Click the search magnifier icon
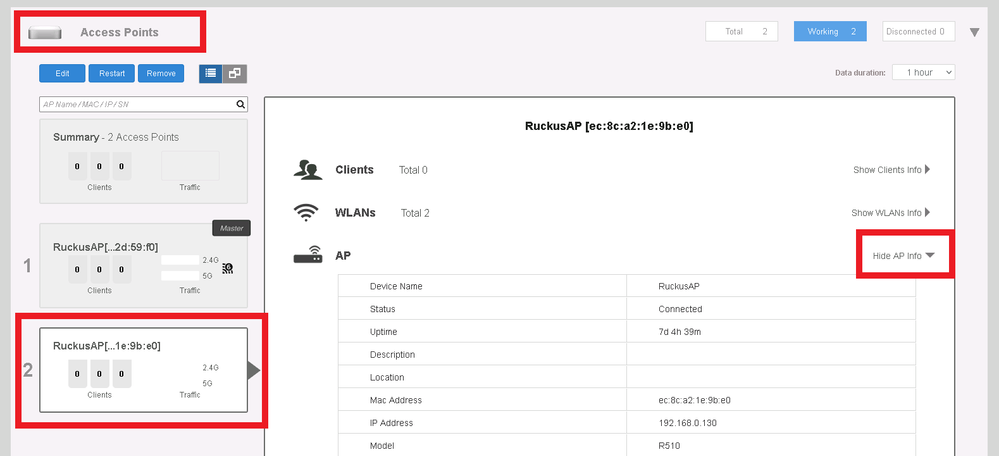This screenshot has width=999, height=456. (x=240, y=103)
